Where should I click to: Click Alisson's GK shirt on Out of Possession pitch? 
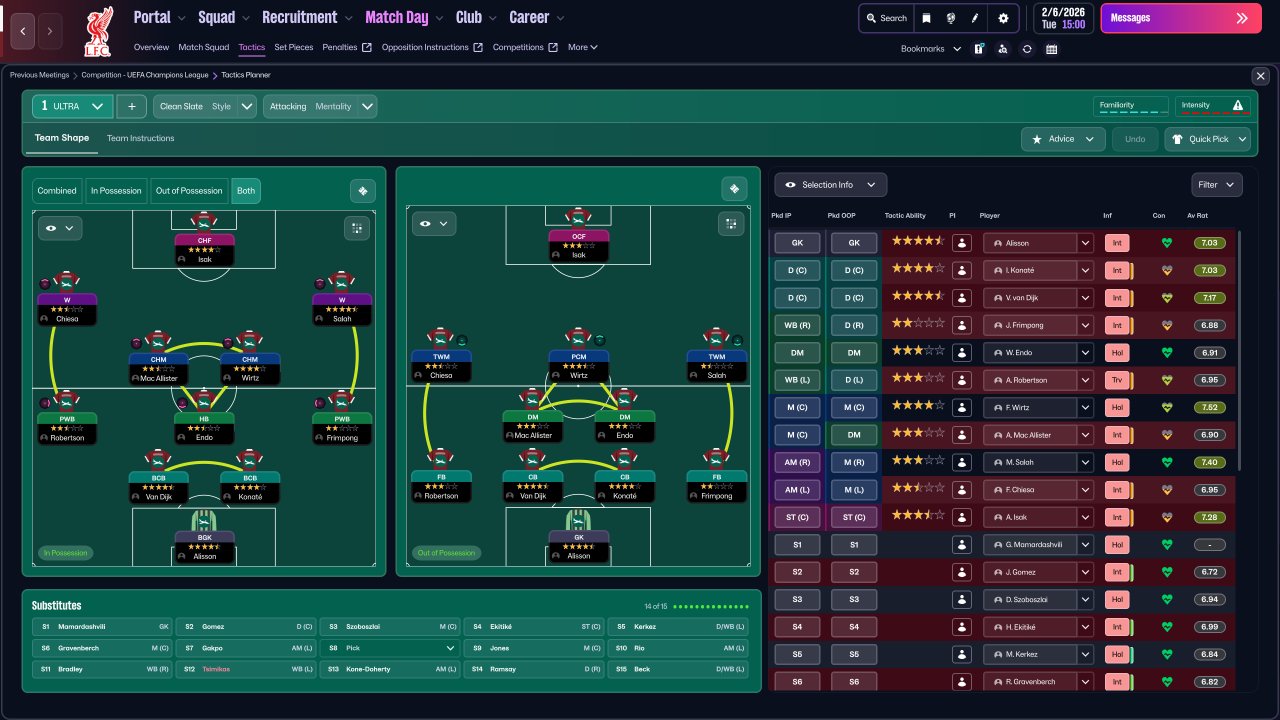point(578,519)
